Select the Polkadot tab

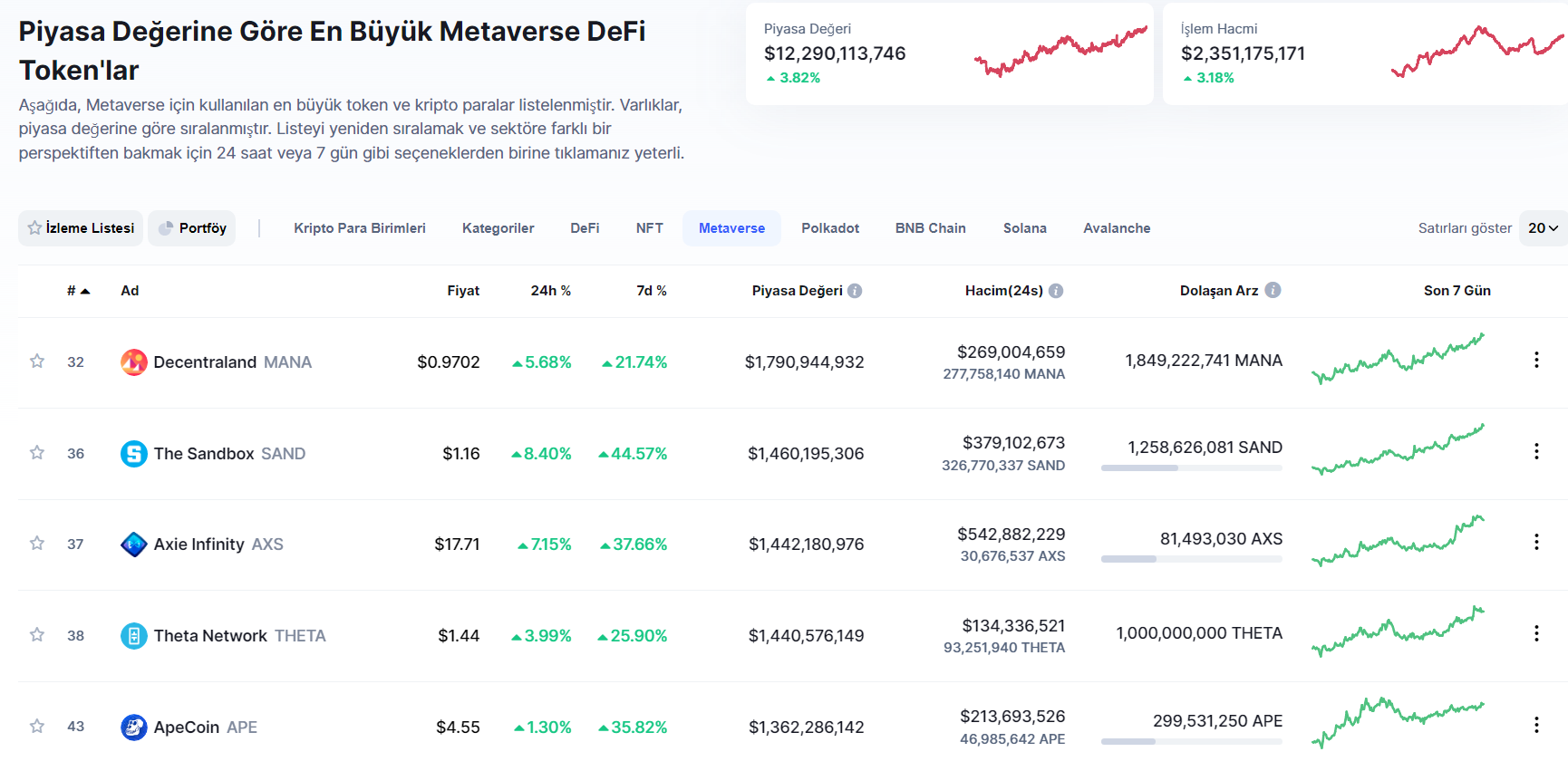tap(829, 228)
